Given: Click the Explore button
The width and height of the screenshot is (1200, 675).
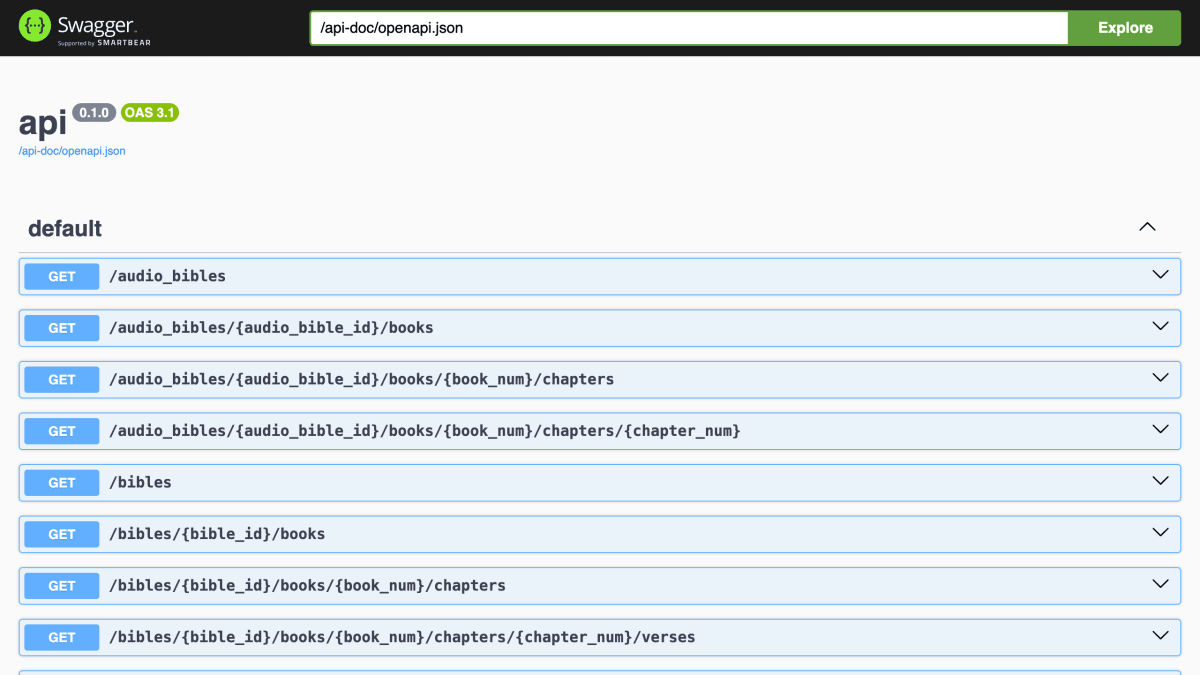Looking at the screenshot, I should tap(1125, 28).
